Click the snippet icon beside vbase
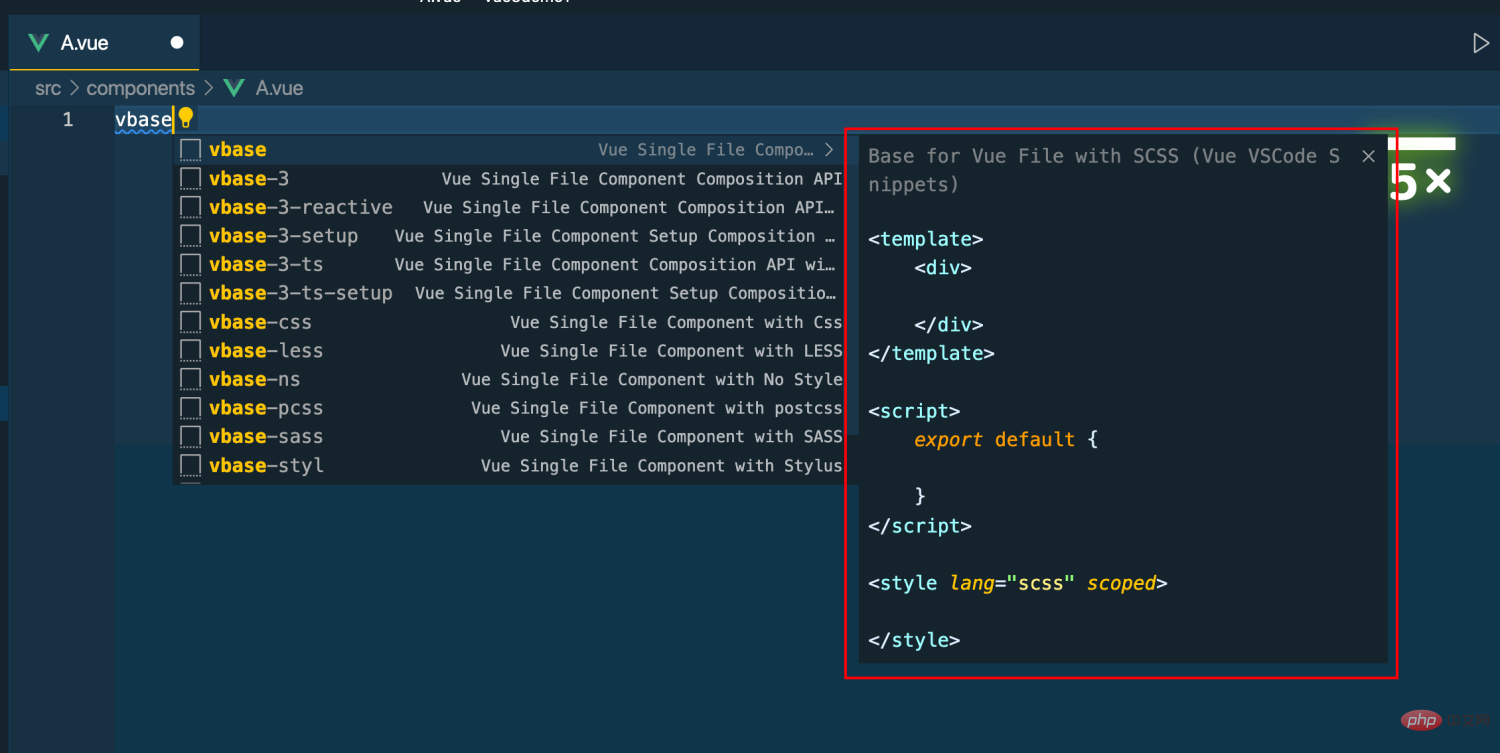The width and height of the screenshot is (1500, 753). (189, 148)
